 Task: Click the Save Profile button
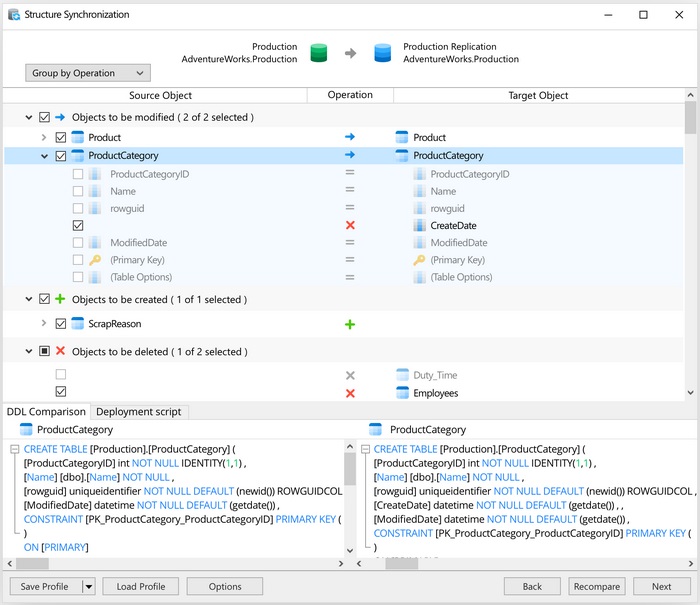point(45,586)
